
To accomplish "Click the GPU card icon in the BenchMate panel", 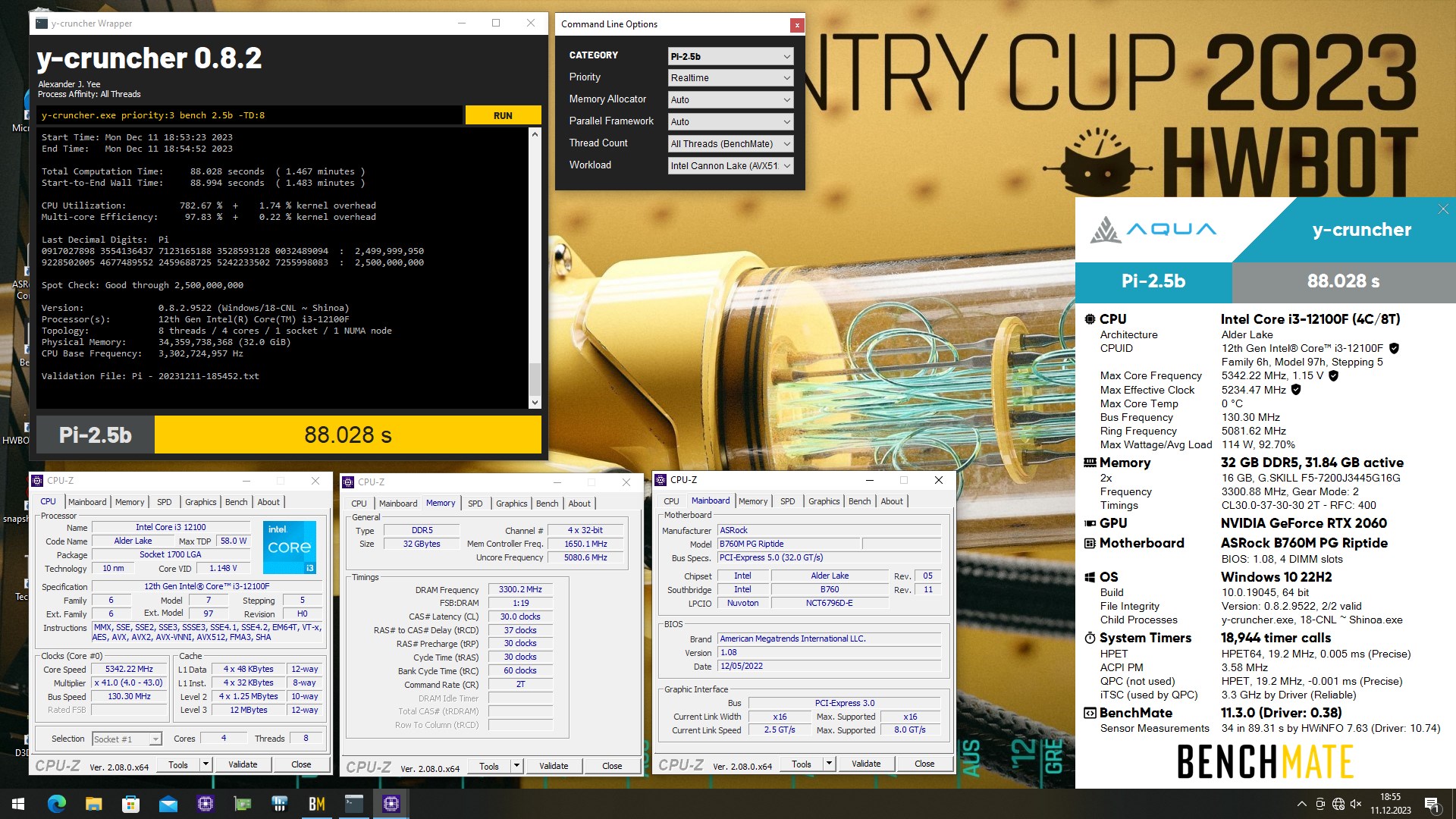I will (x=1090, y=523).
